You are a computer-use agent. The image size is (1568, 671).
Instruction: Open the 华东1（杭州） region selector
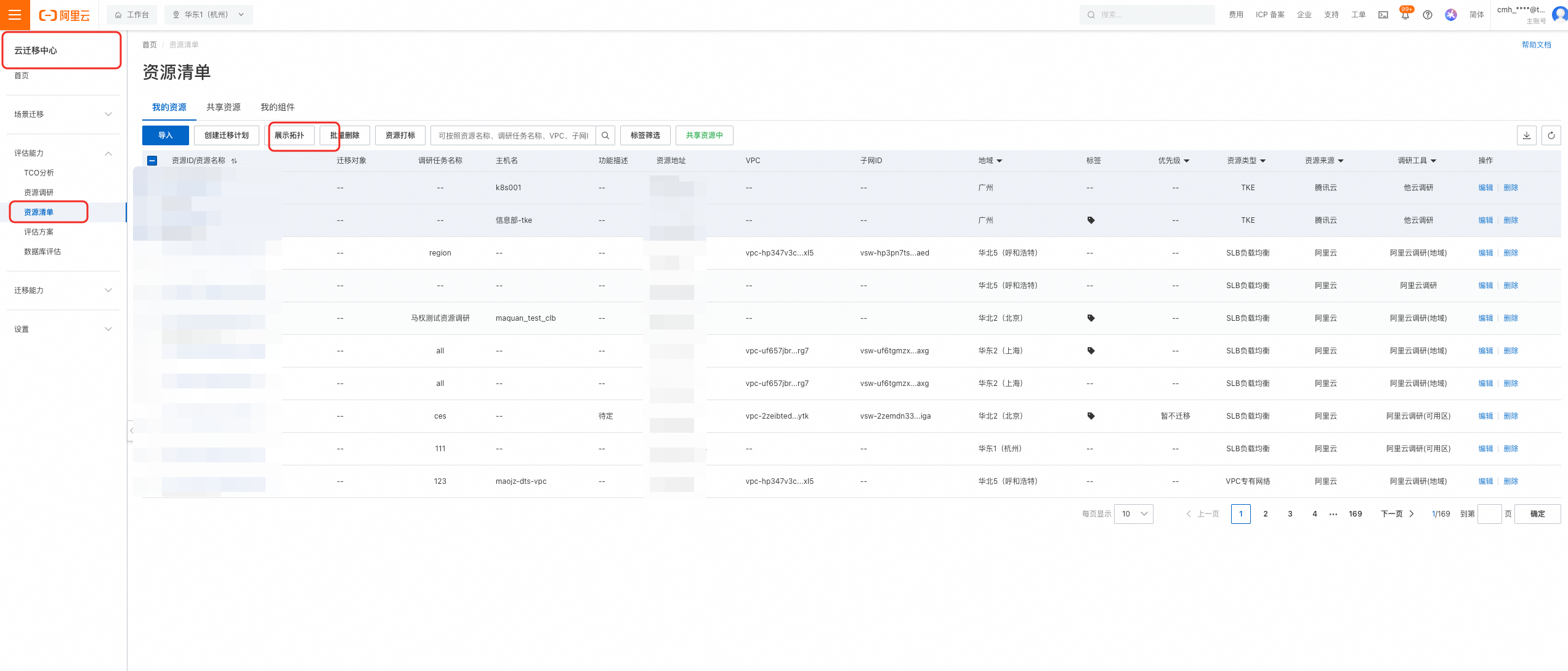coord(208,15)
